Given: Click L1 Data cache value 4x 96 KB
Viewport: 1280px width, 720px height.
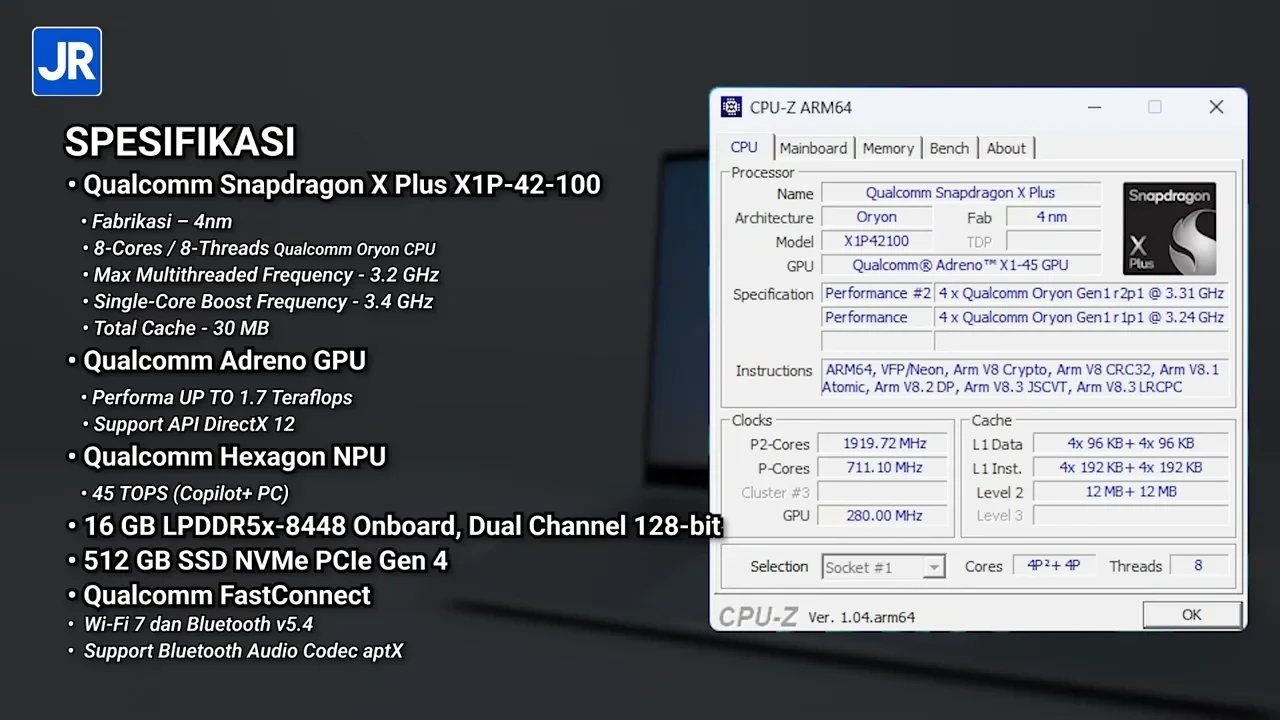Looking at the screenshot, I should pyautogui.click(x=1130, y=443).
